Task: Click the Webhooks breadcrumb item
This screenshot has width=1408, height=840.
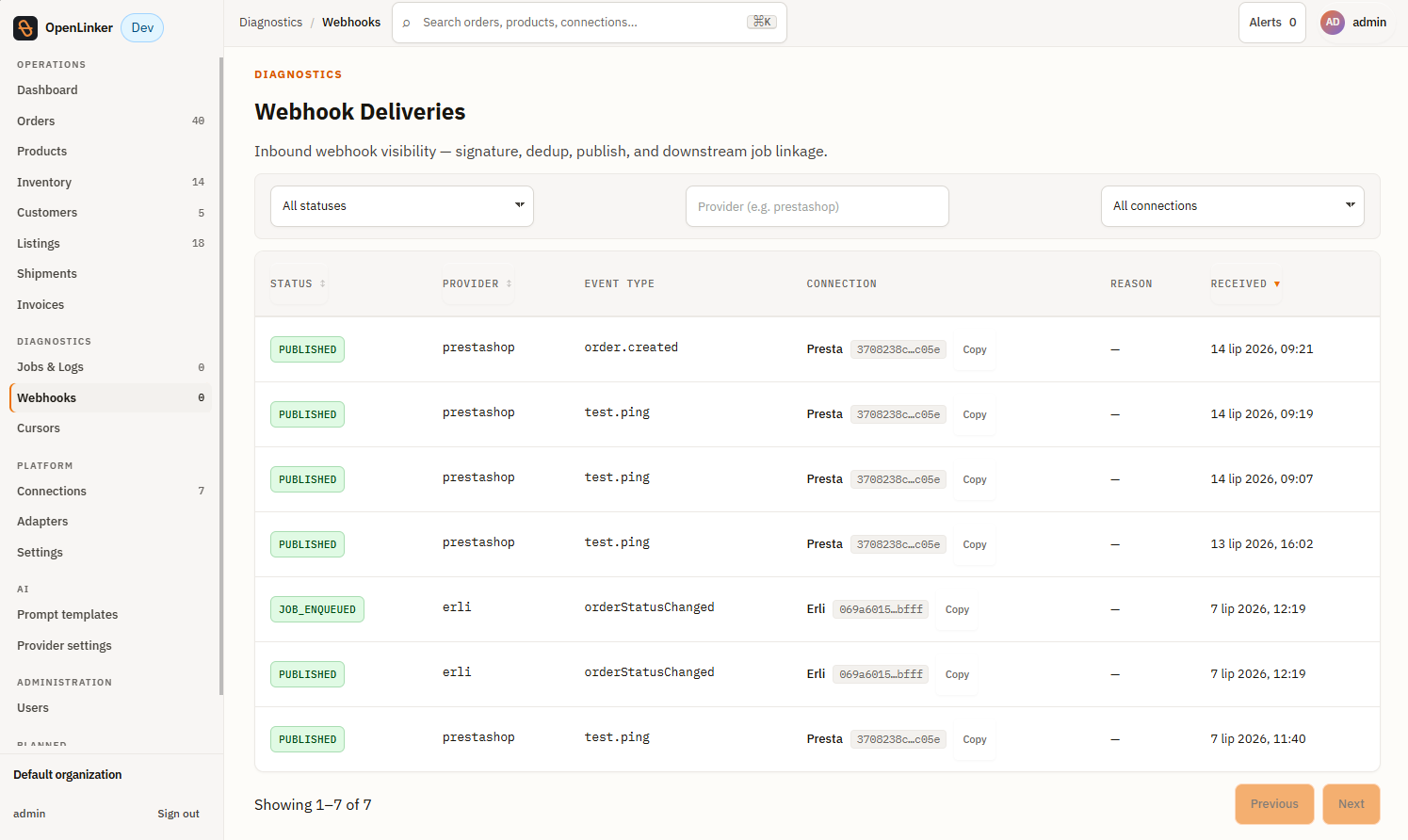Action: (x=351, y=23)
